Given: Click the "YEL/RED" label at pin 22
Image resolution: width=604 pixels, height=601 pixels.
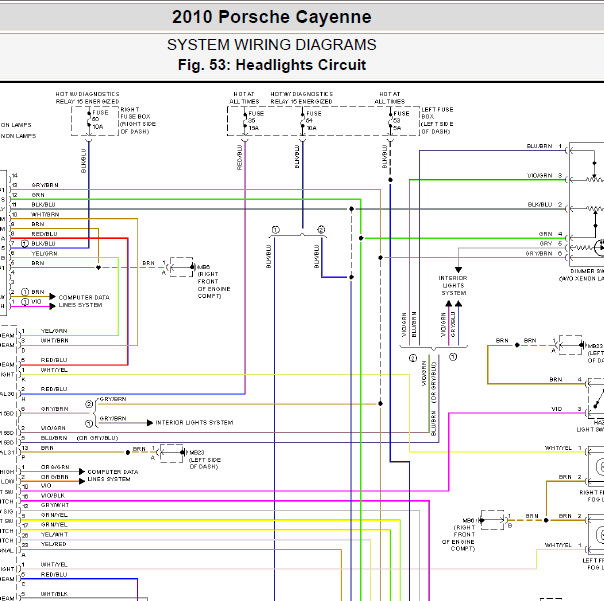Looking at the screenshot, I should coord(54,544).
